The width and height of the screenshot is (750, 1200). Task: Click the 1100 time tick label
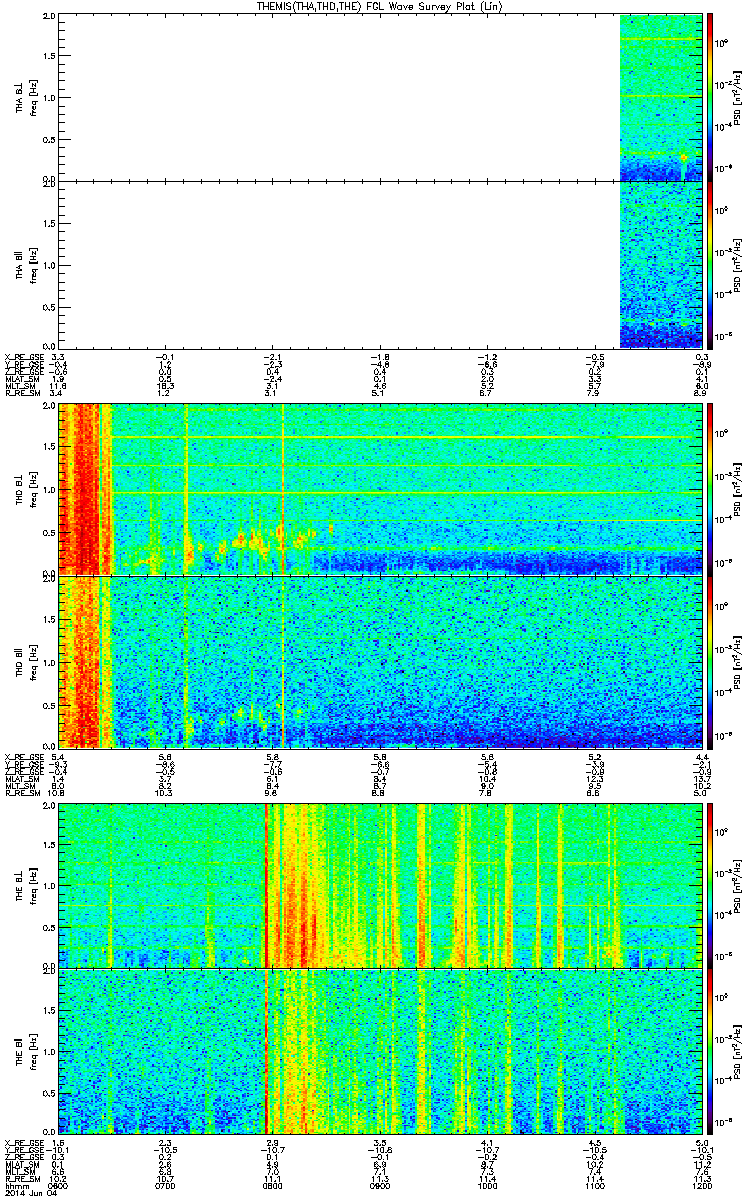[x=595, y=1185]
